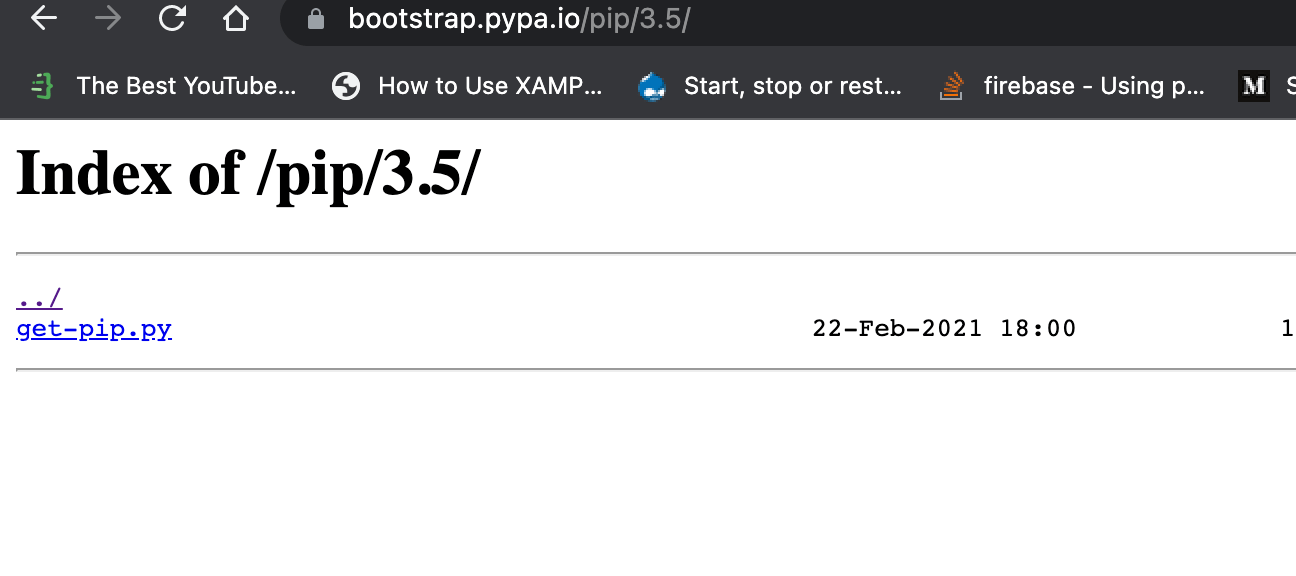Download get-pip.py via its link

[x=93, y=328]
